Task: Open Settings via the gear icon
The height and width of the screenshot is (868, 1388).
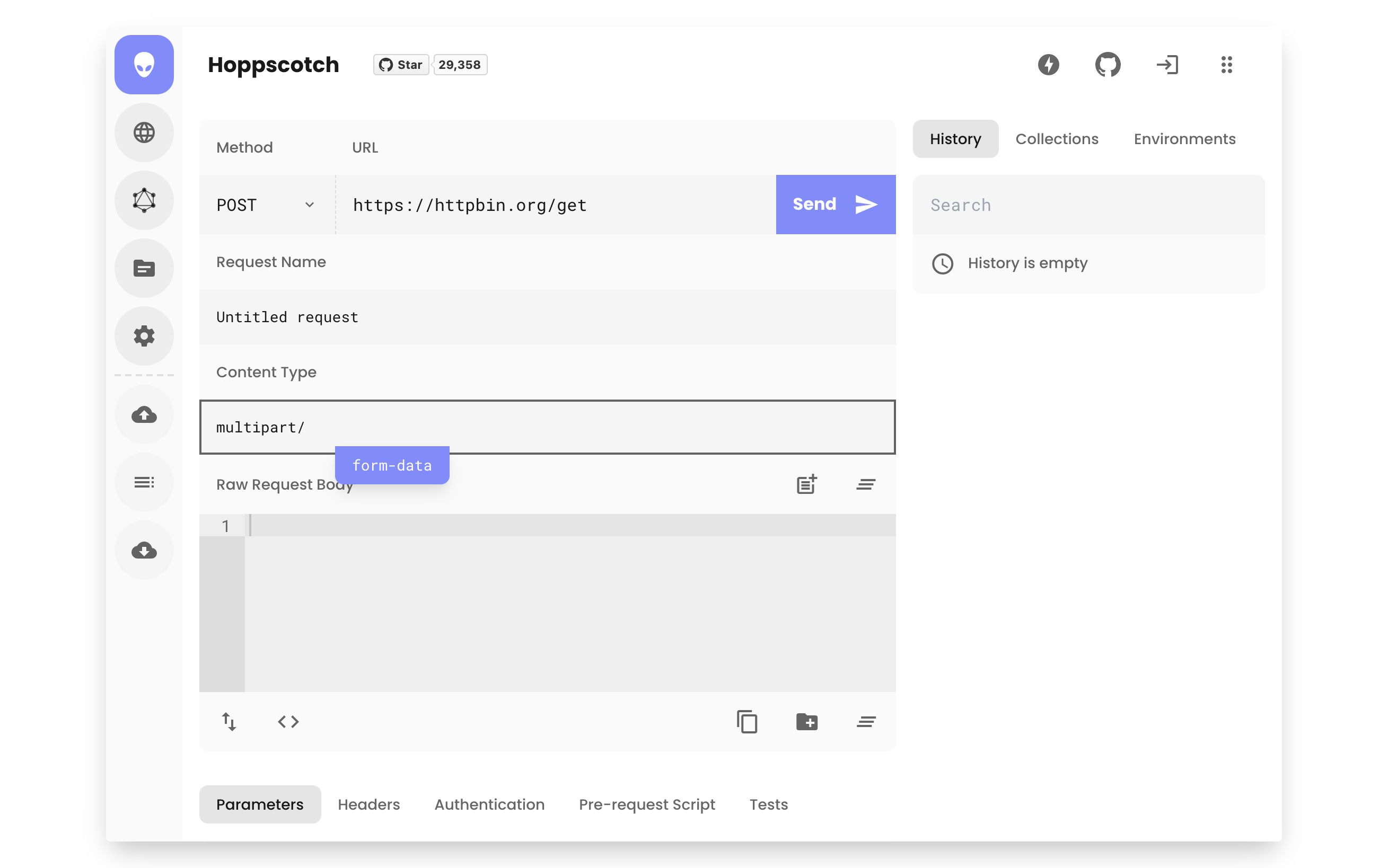Action: pyautogui.click(x=144, y=336)
